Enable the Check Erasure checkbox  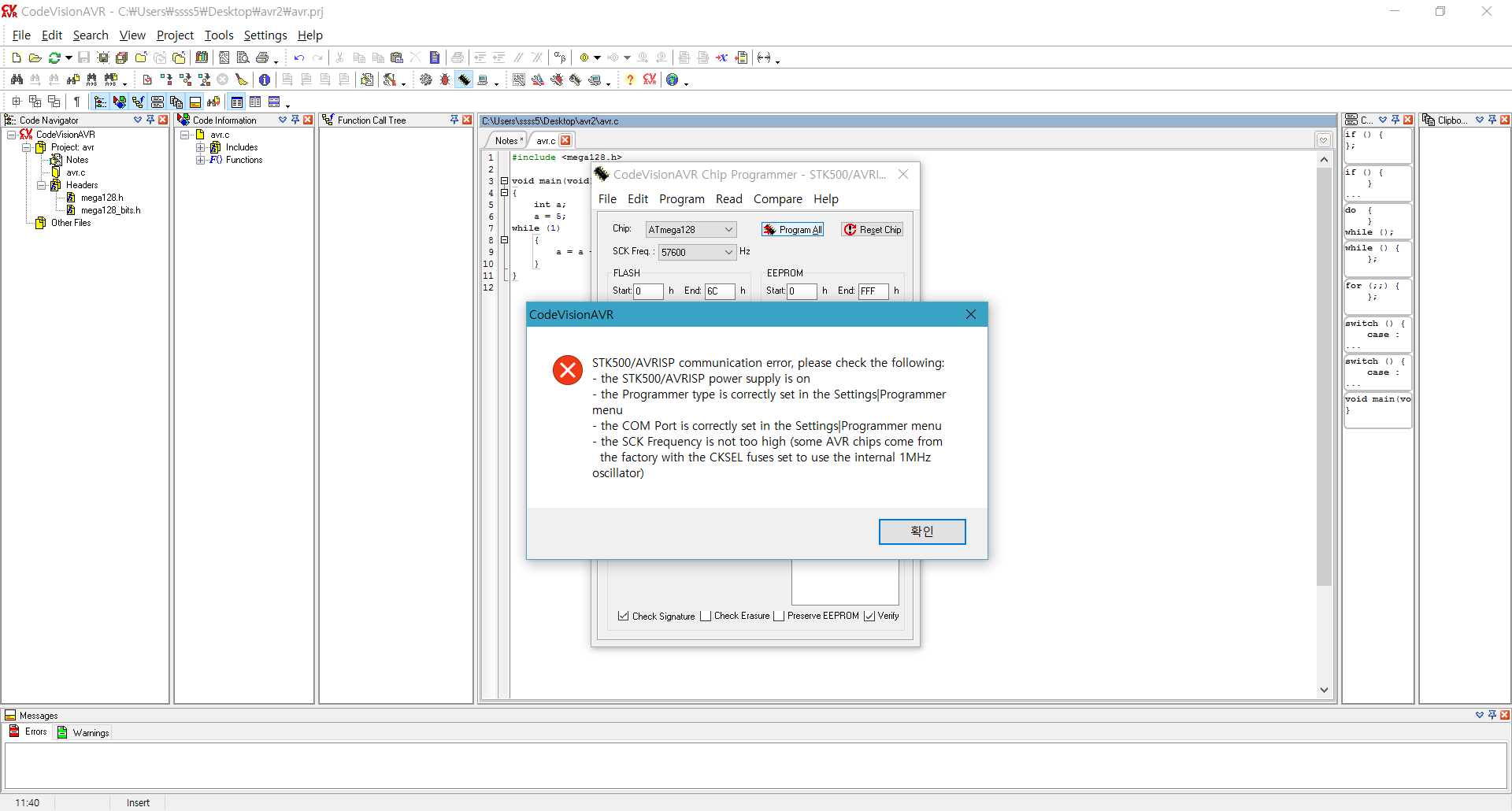[x=706, y=617]
